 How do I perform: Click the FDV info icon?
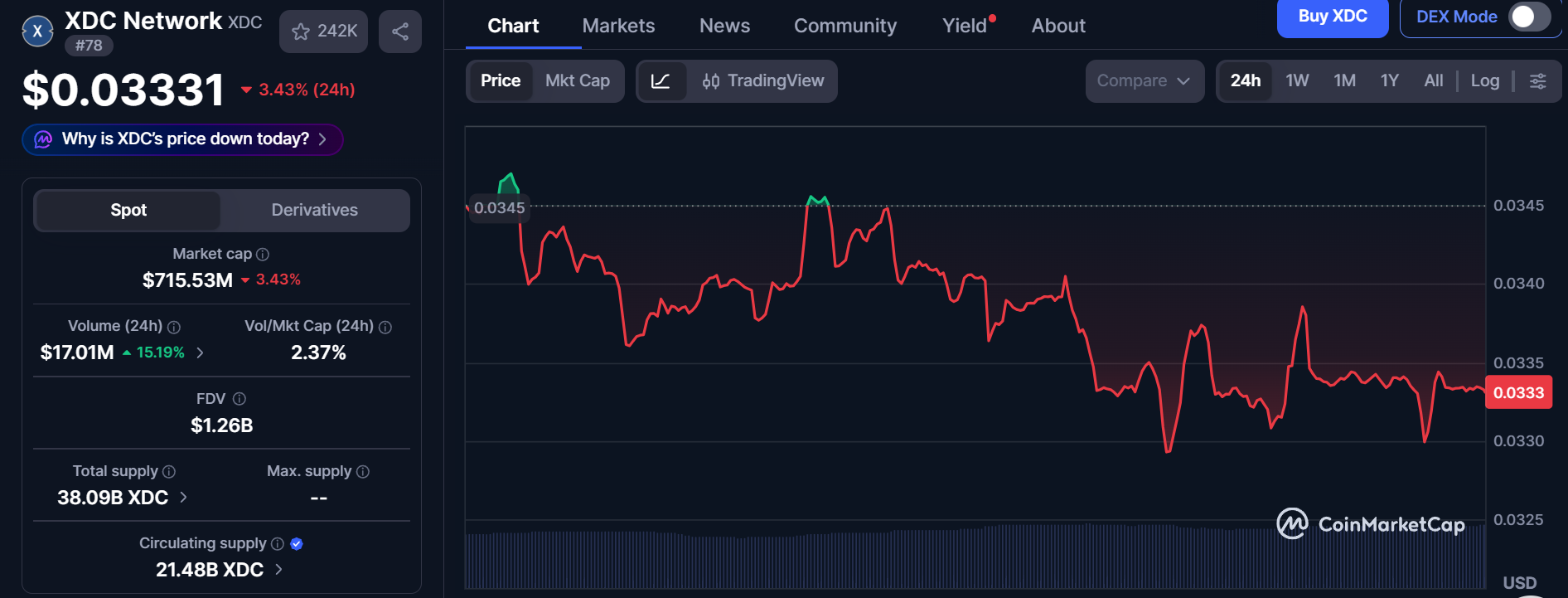click(x=240, y=399)
